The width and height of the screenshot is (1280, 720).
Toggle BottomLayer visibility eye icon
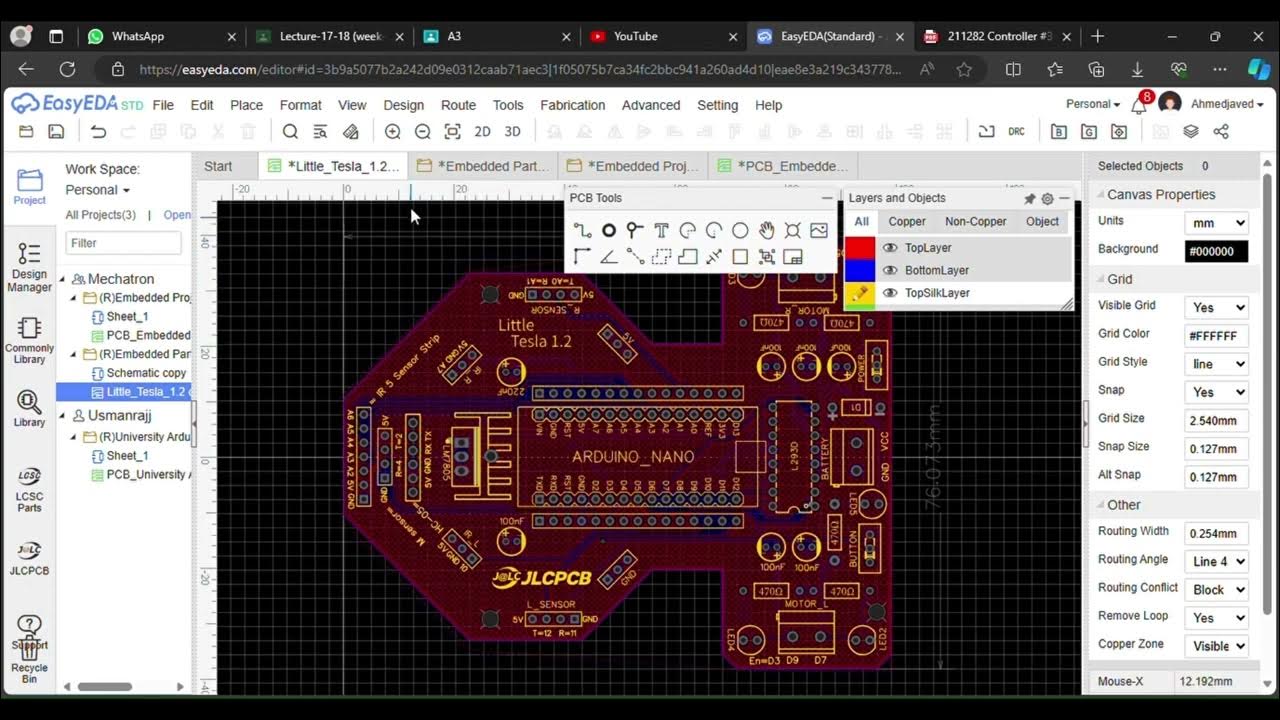tap(889, 270)
